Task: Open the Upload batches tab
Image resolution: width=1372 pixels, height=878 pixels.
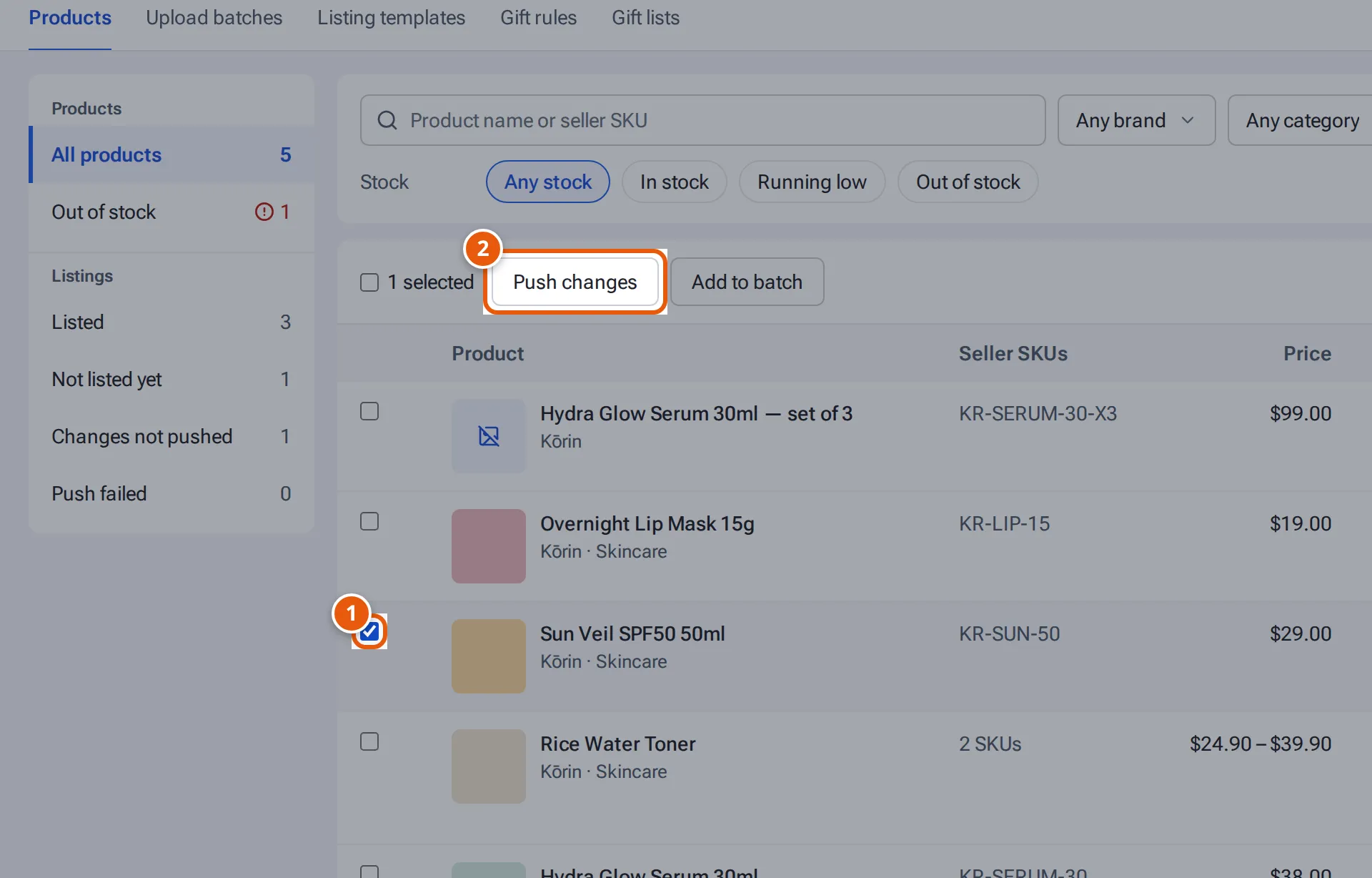Action: [x=214, y=18]
